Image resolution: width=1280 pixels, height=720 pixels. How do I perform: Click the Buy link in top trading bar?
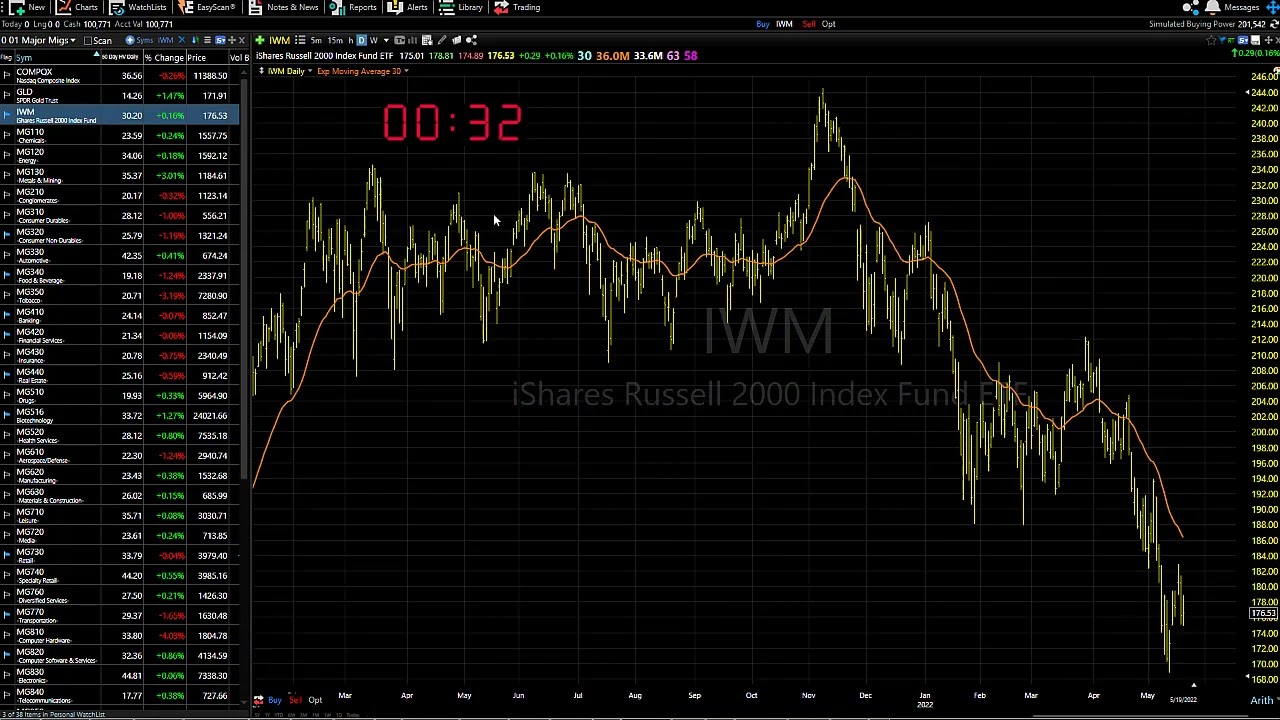tap(762, 24)
